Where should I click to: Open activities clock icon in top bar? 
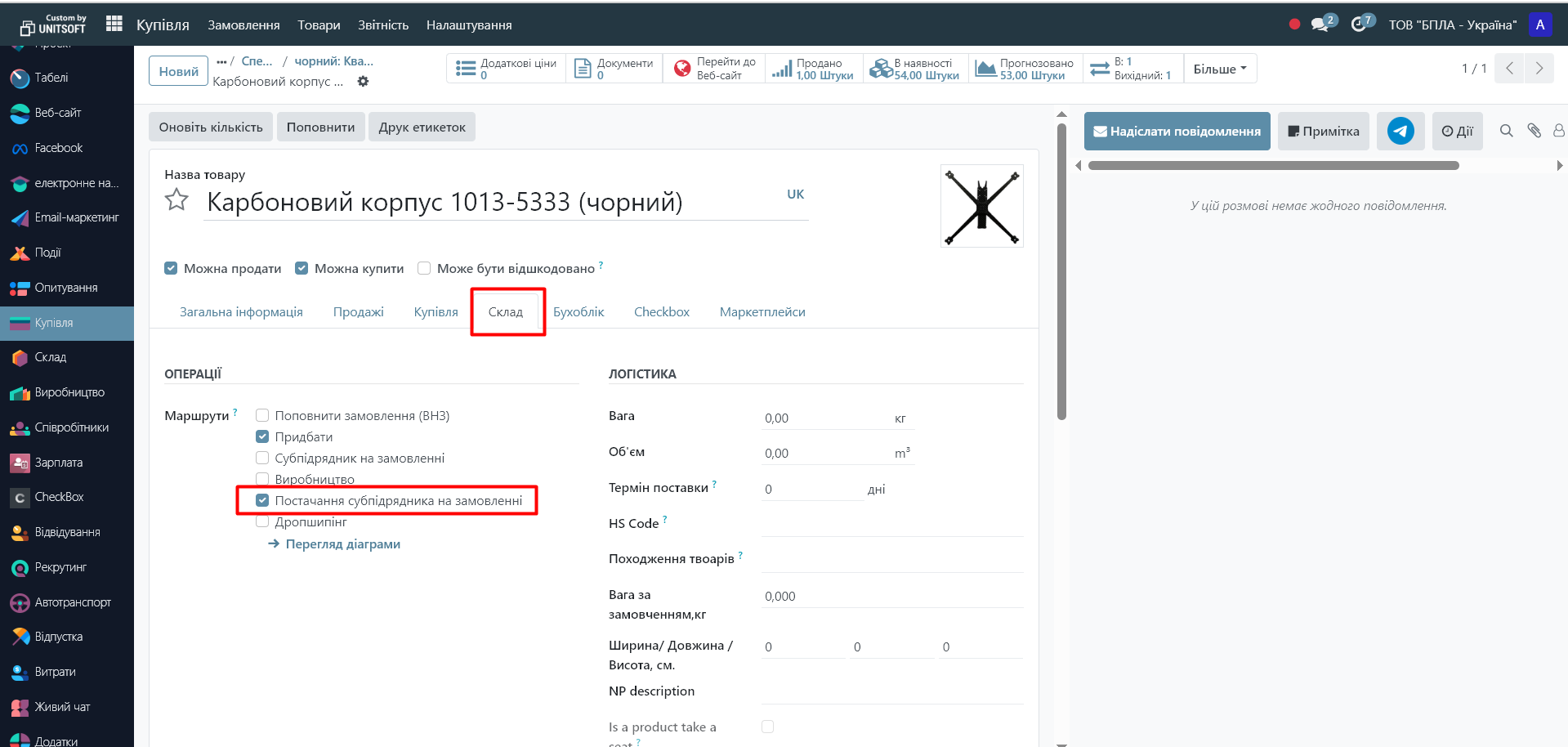(1359, 25)
